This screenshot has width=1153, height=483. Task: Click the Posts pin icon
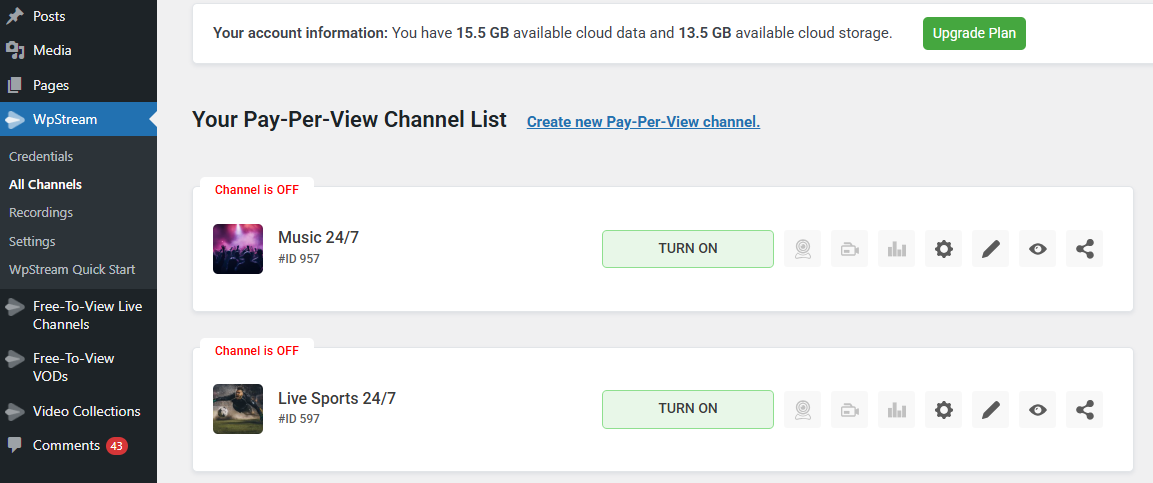[15, 15]
